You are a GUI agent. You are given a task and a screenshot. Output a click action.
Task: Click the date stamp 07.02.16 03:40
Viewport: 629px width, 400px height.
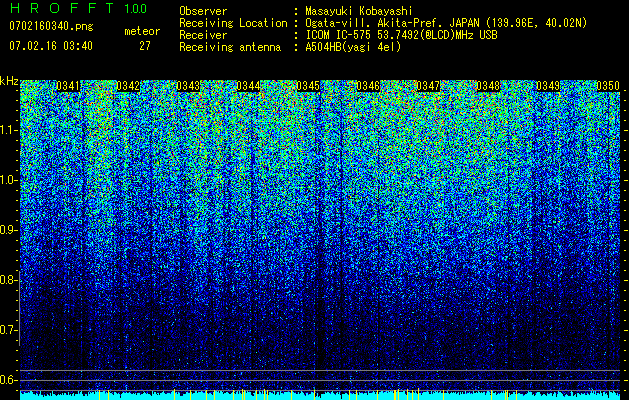[x=51, y=46]
